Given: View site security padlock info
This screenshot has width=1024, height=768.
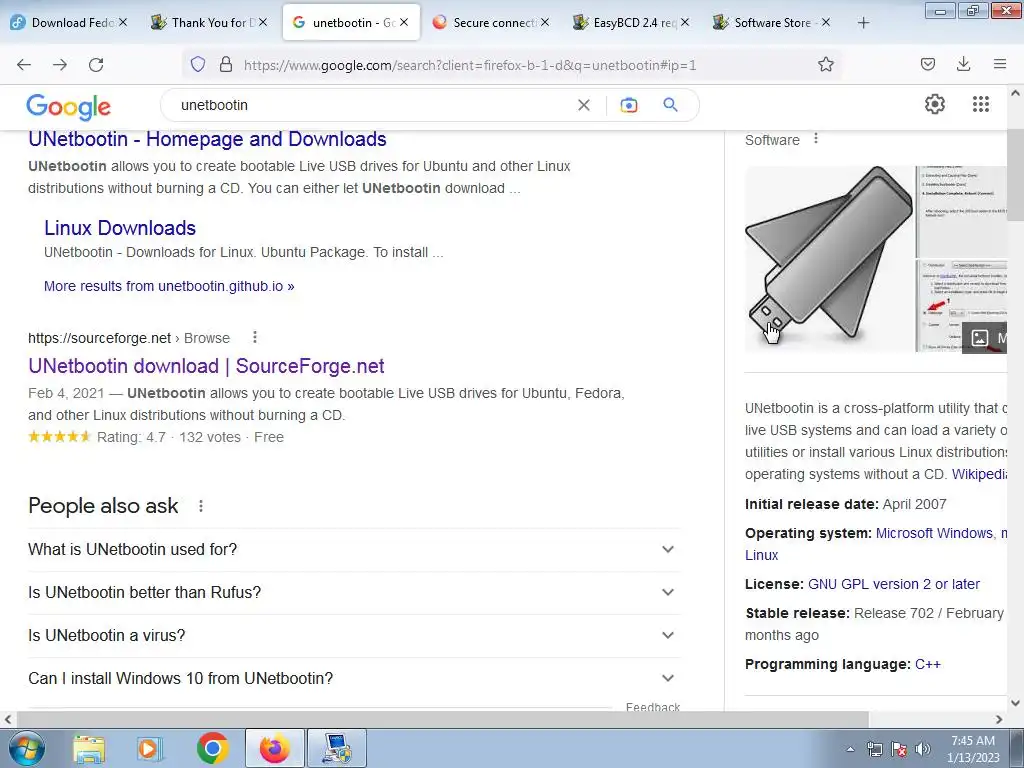Looking at the screenshot, I should [x=226, y=64].
